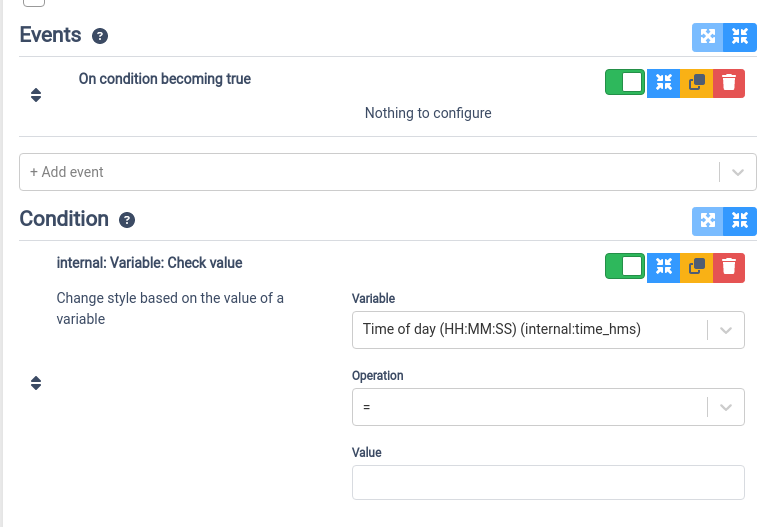This screenshot has width=771, height=527.
Task: Open the Variable dropdown showing Time of day
Action: pyautogui.click(x=548, y=330)
